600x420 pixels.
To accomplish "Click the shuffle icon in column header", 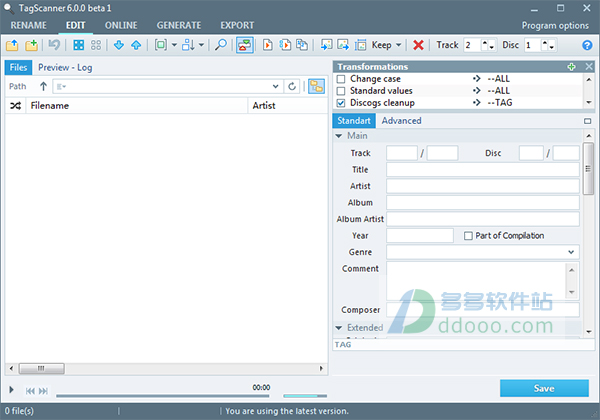I will (15, 106).
